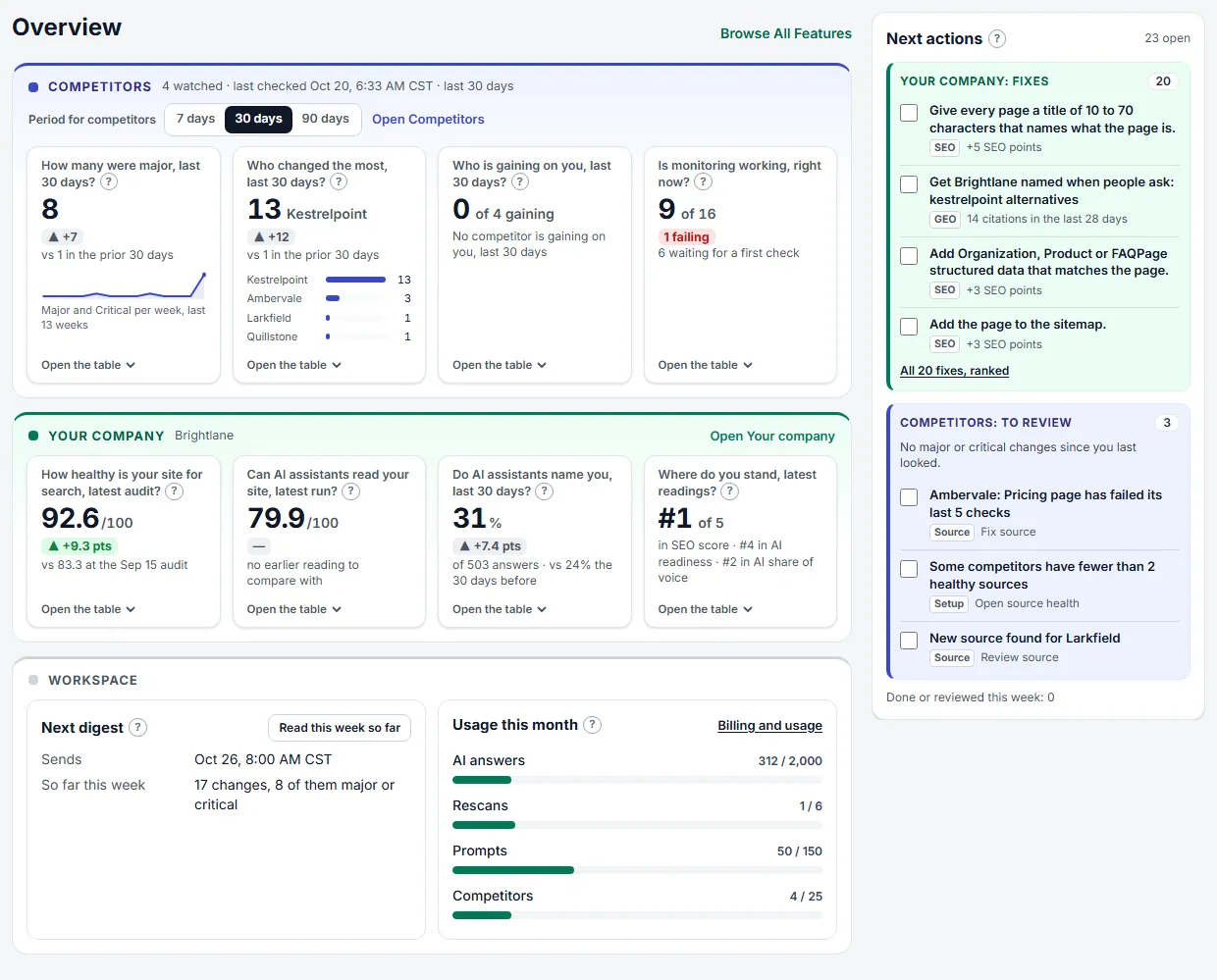Open help icon for site health audit card
Viewport: 1217px width, 980px height.
point(174,491)
